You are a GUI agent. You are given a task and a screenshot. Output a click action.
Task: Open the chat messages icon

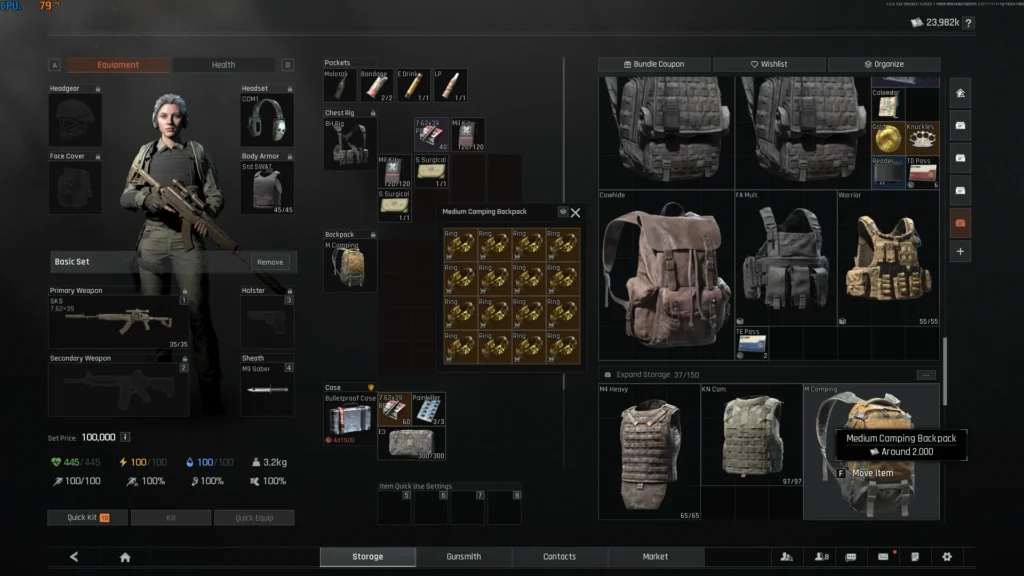[851, 557]
